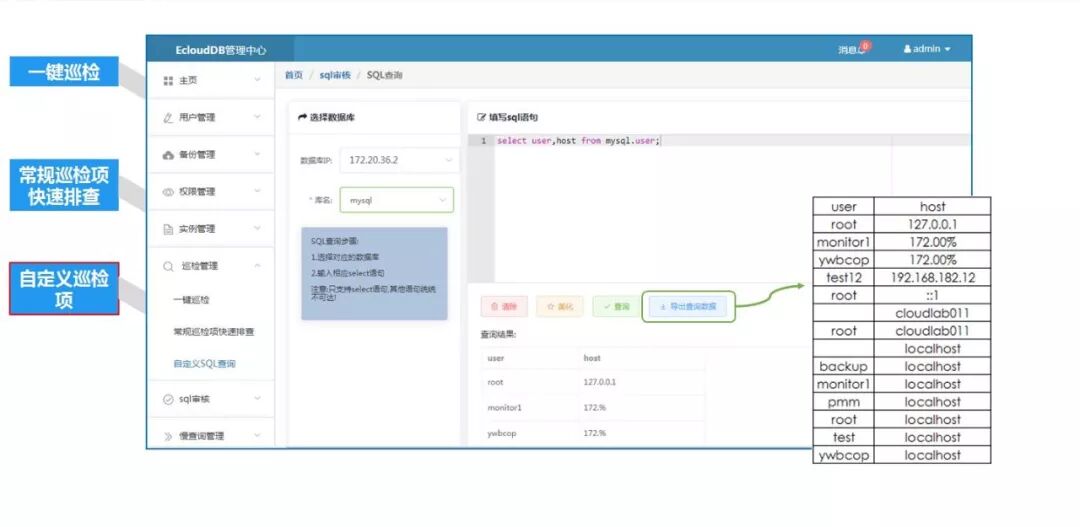Open the 实例管理 sidebar menu

(x=211, y=229)
